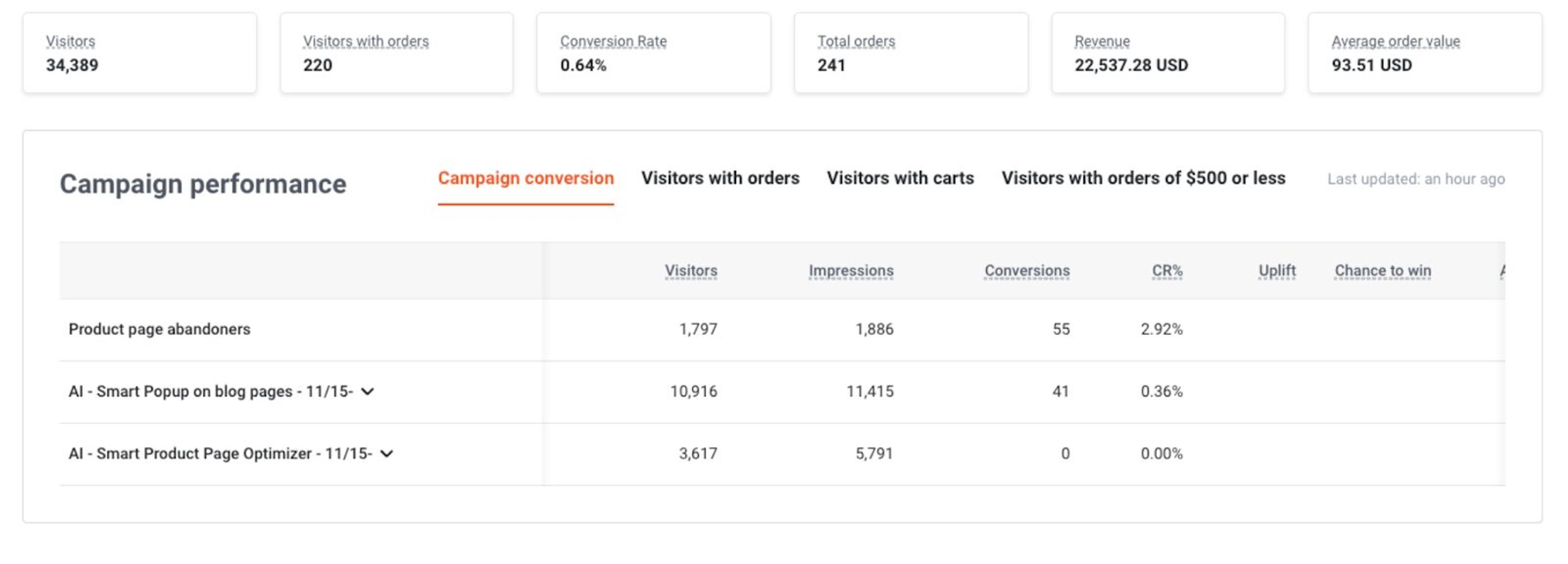This screenshot has height=564, width=1568.
Task: Click the 1,886 impressions cell
Action: pos(874,329)
